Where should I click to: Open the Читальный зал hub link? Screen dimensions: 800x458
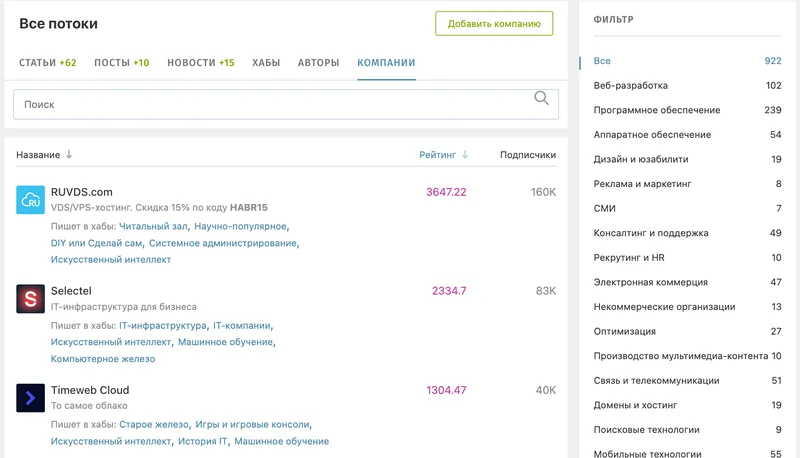pyautogui.click(x=153, y=226)
